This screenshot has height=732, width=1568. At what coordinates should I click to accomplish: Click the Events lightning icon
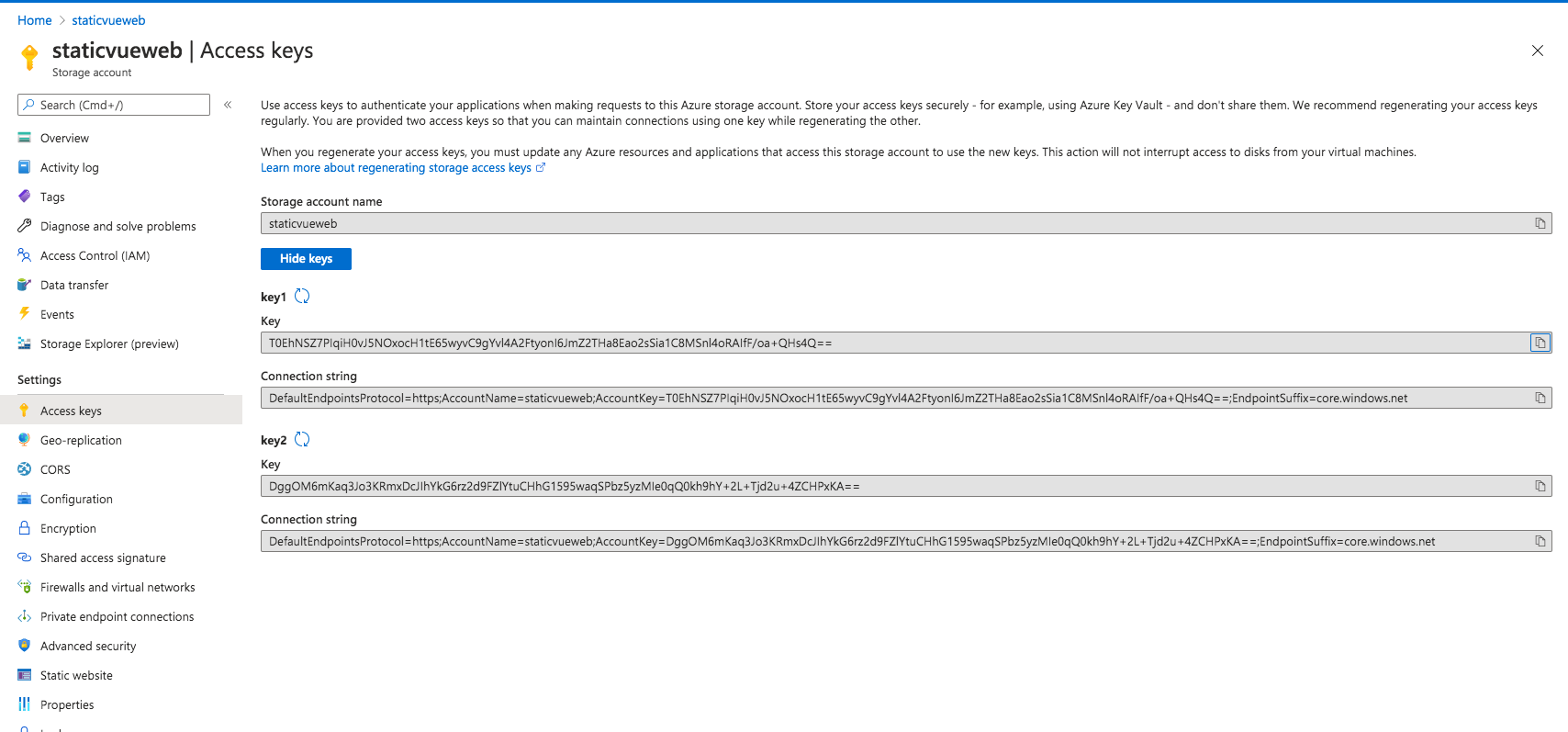[25, 313]
